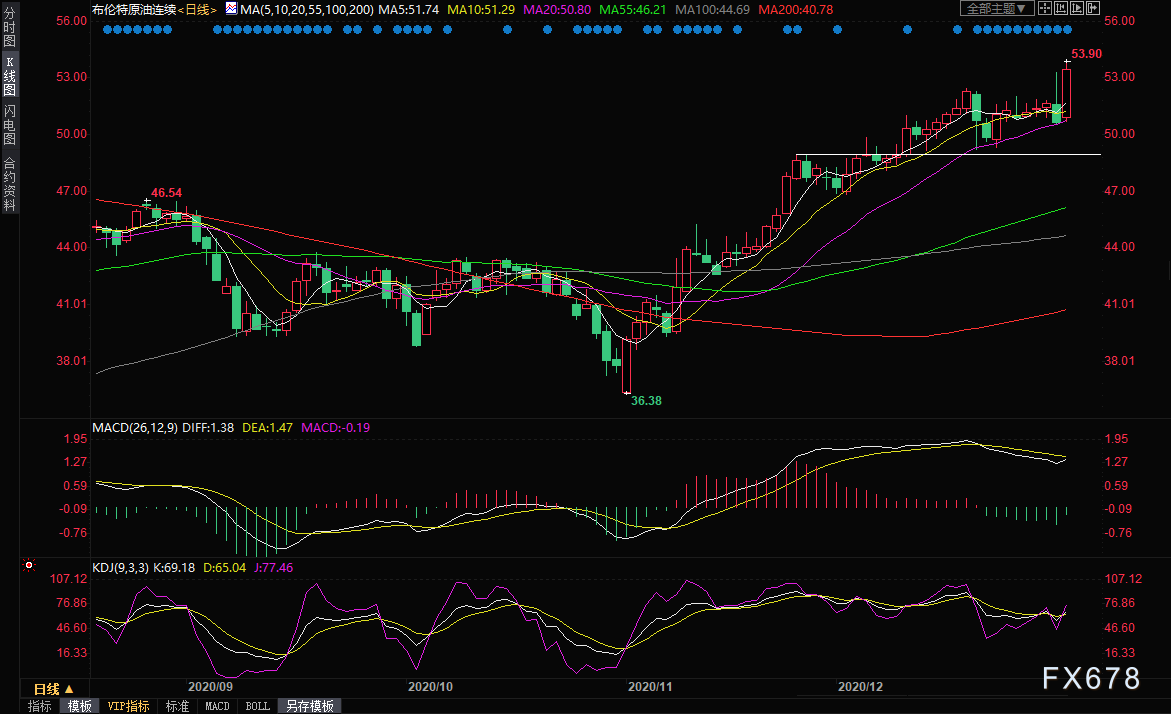Image resolution: width=1171 pixels, height=714 pixels.
Task: Switch to the 分时图 side tab
Action: coord(9,35)
